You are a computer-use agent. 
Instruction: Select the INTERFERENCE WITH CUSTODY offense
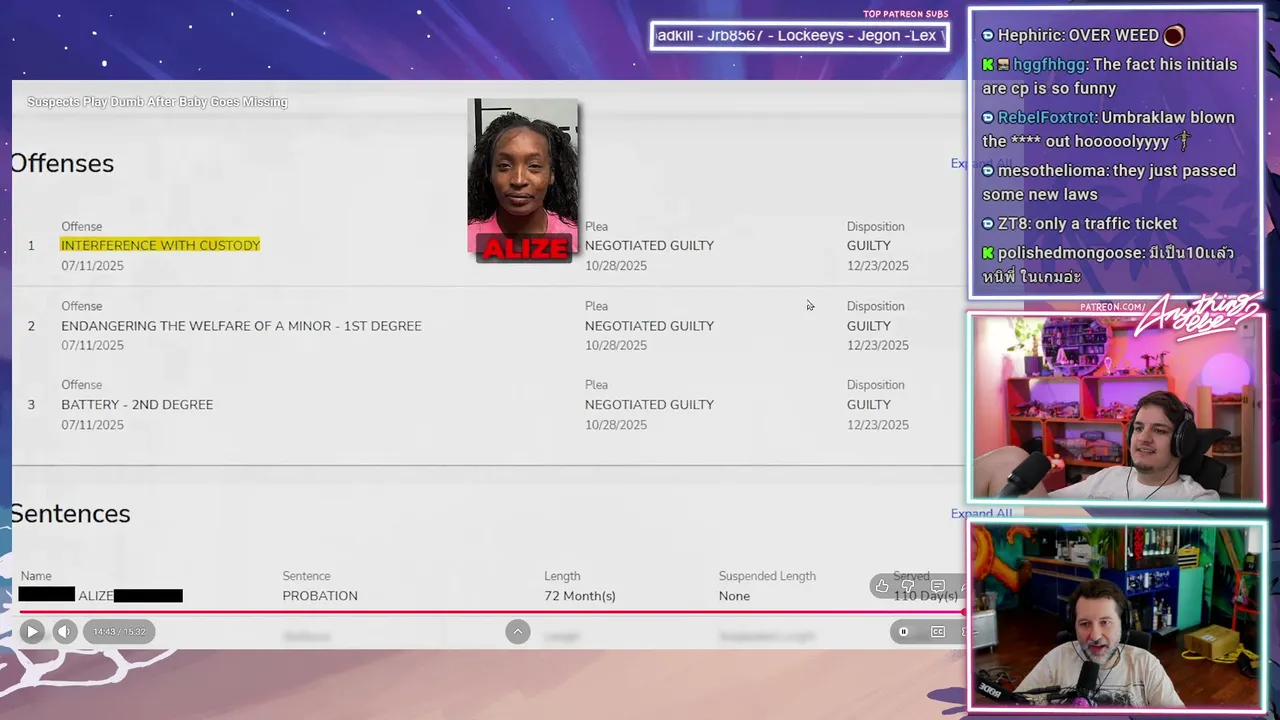(160, 245)
